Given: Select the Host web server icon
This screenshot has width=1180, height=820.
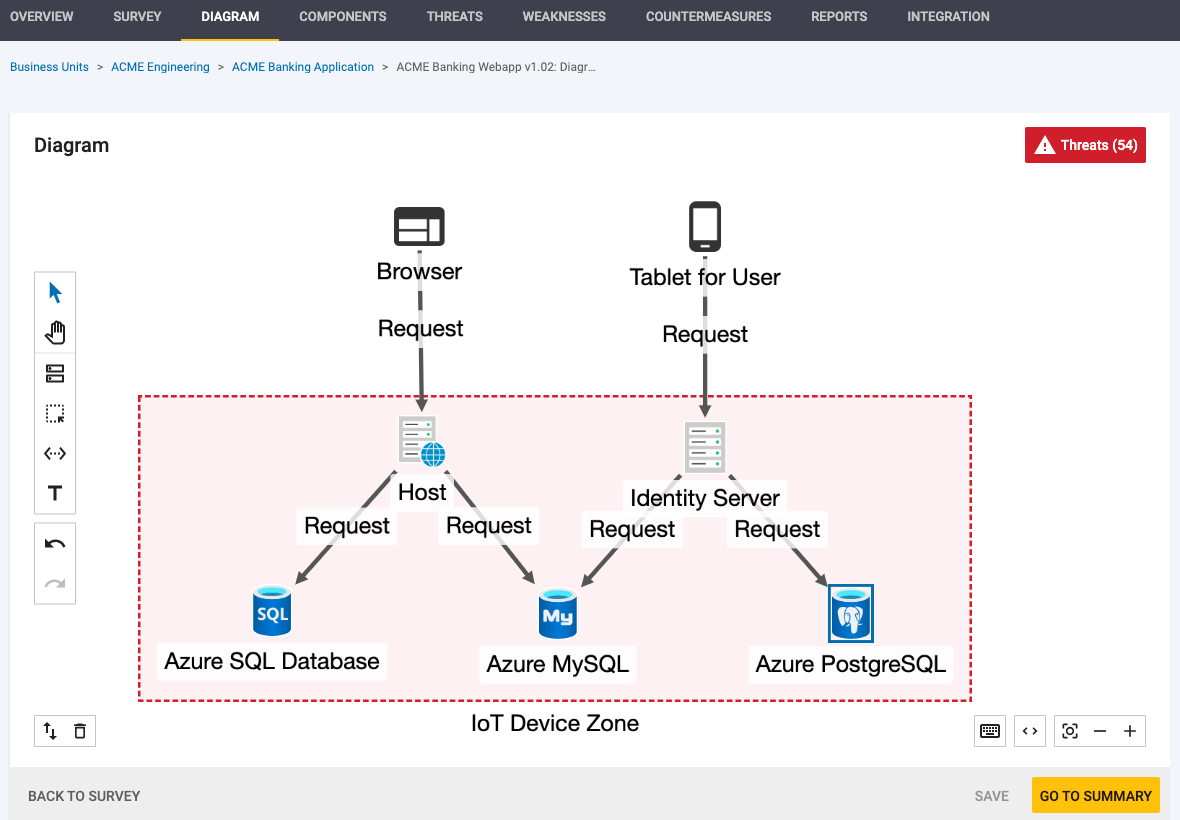Looking at the screenshot, I should 421,440.
